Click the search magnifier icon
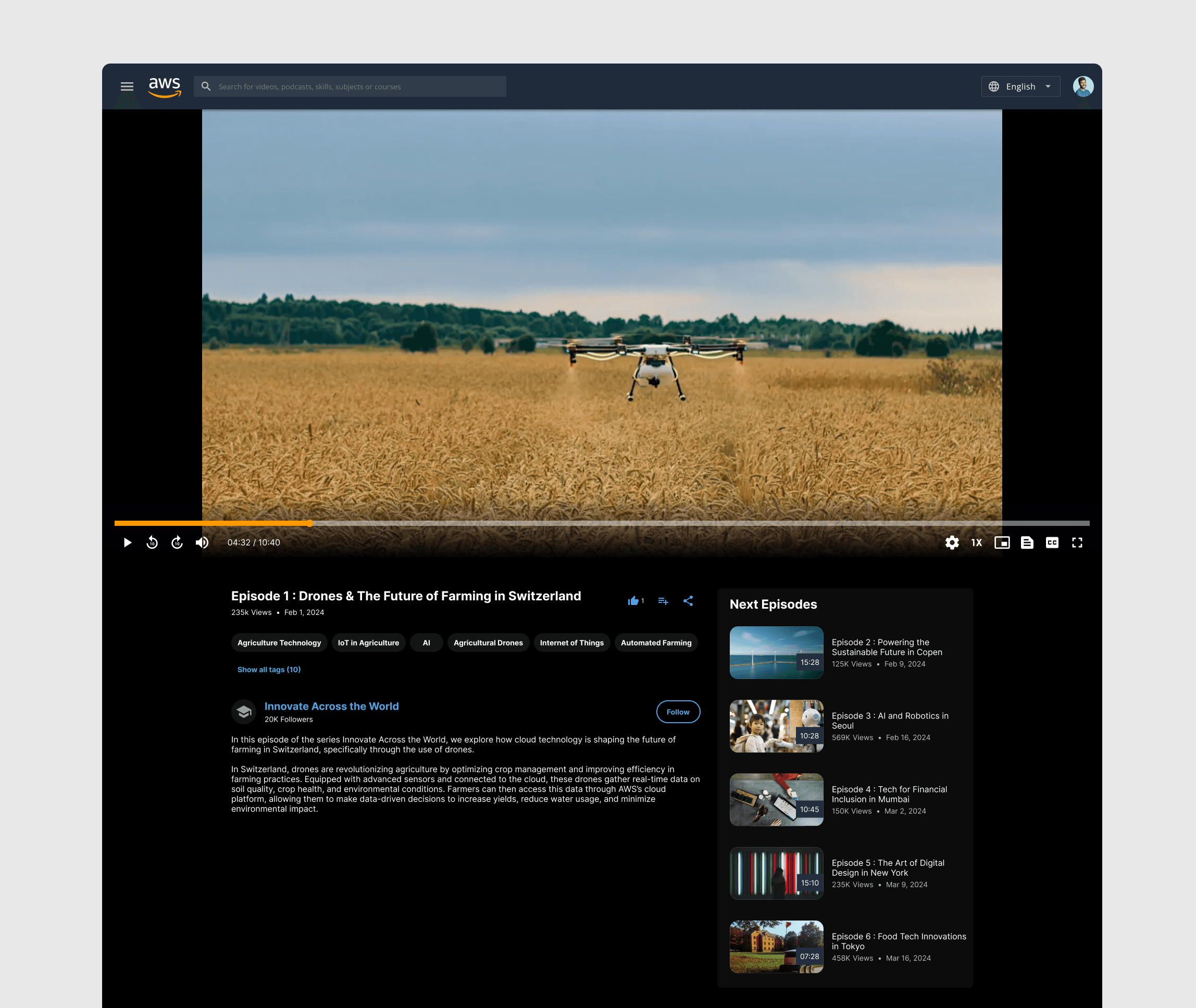The height and width of the screenshot is (1008, 1196). coord(206,86)
